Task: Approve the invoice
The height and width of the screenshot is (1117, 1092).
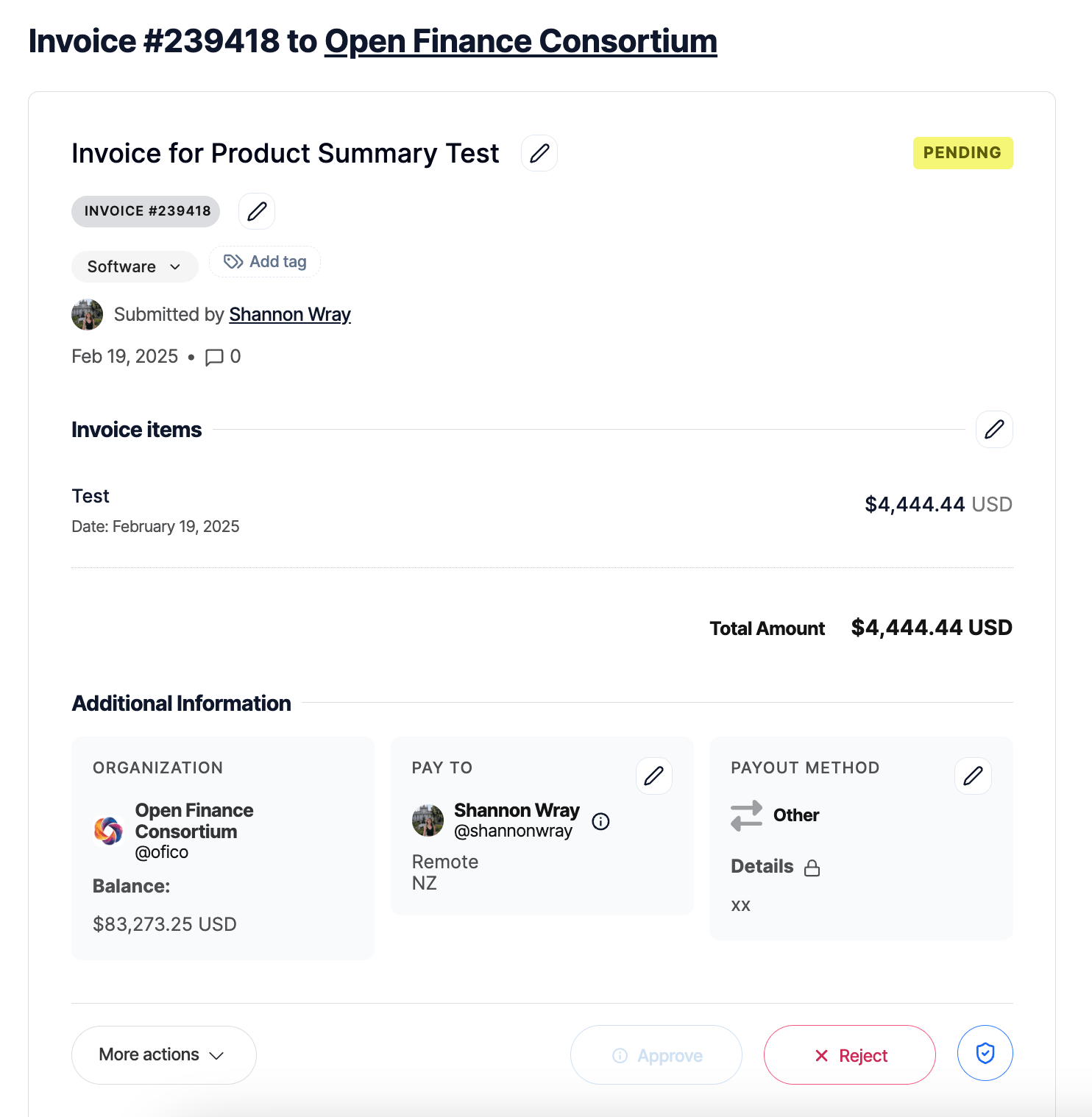Action: (x=656, y=1055)
